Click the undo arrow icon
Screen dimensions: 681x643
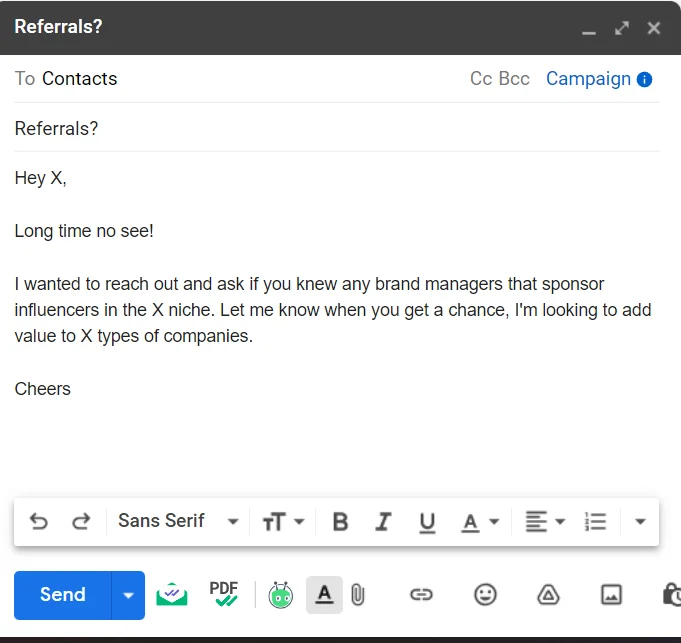pos(39,521)
